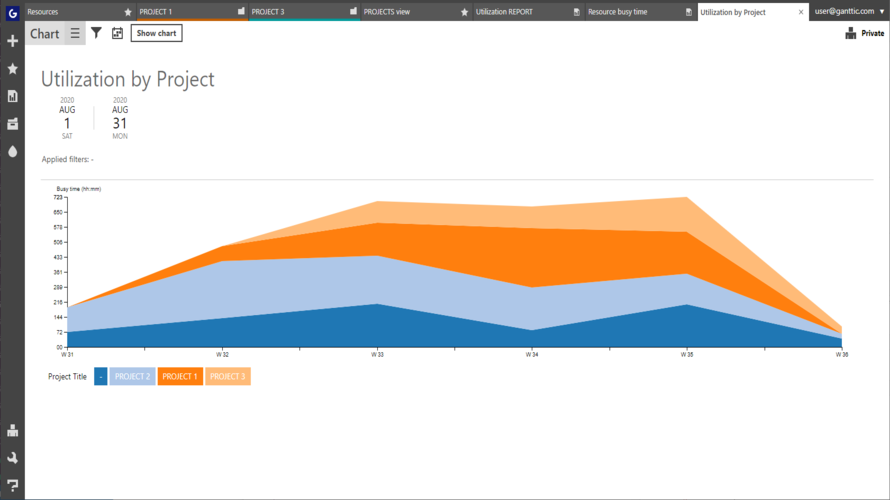Click the Show chart button
Screen dimensions: 890x500
156,33
